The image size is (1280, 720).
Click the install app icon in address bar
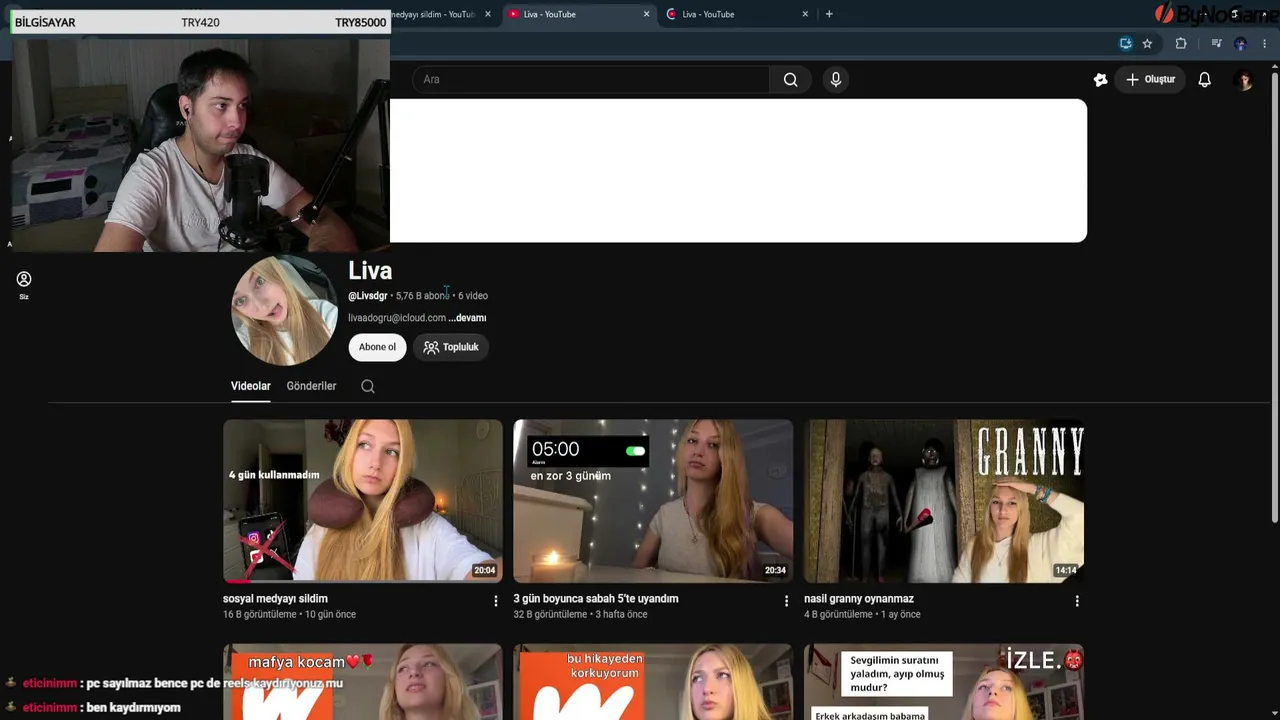pos(1126,44)
